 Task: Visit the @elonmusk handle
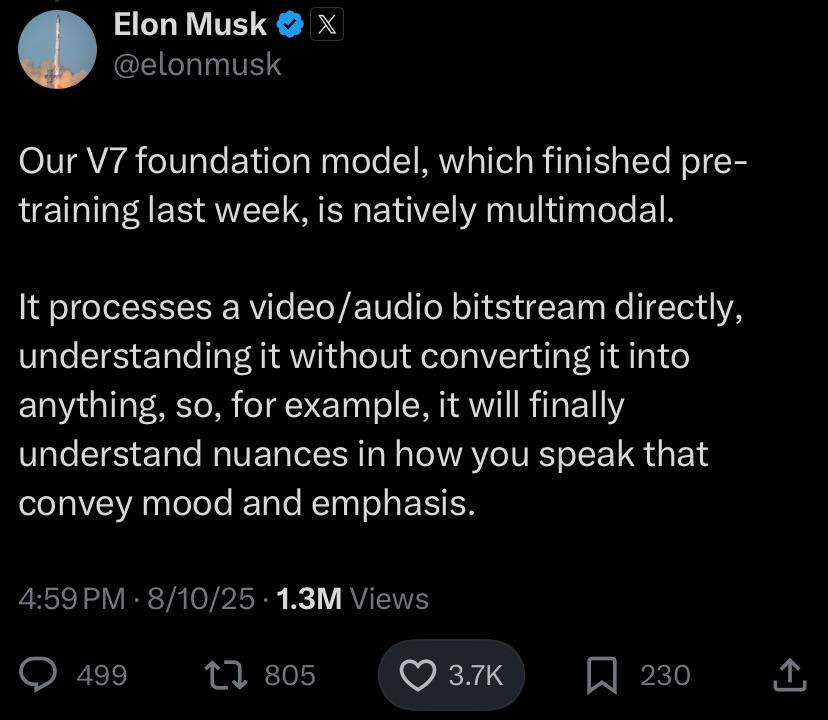click(x=197, y=64)
